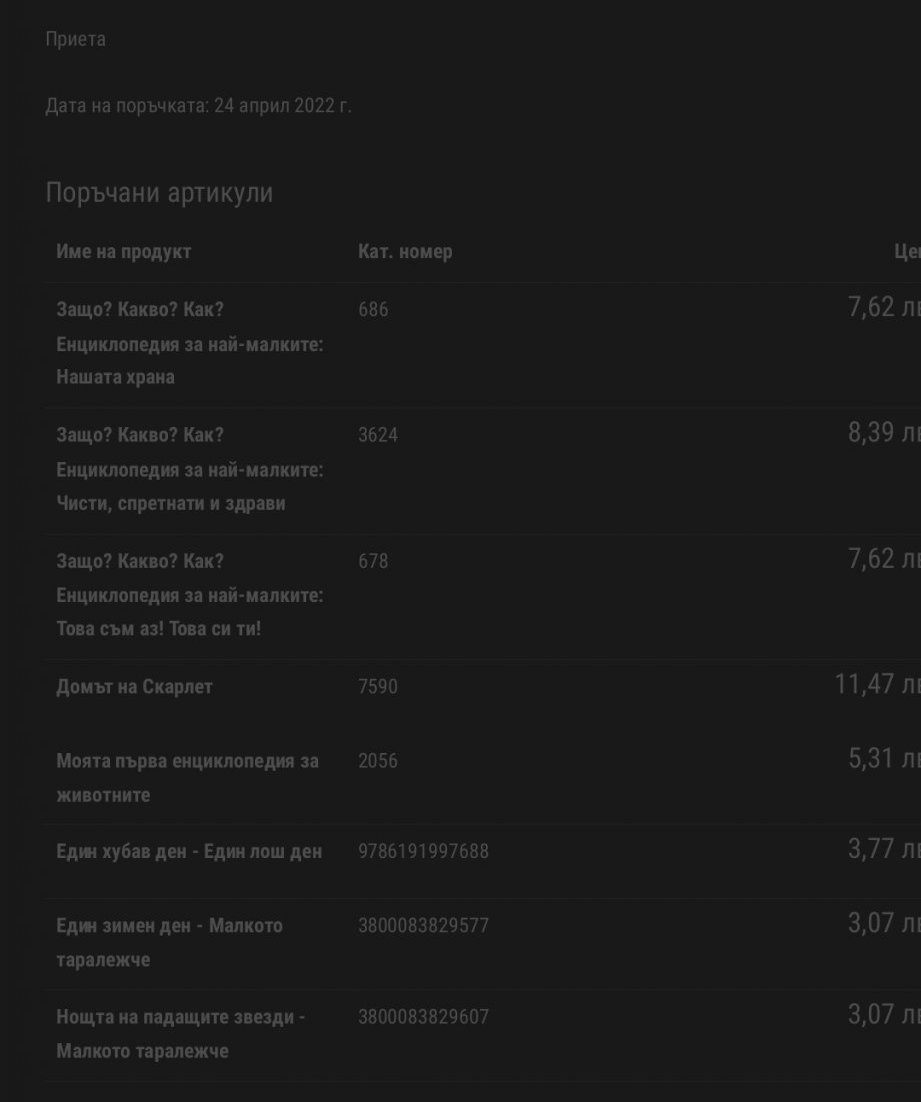Click the 'Поръчани артикули' section heading
The height and width of the screenshot is (1102, 921).
click(159, 193)
